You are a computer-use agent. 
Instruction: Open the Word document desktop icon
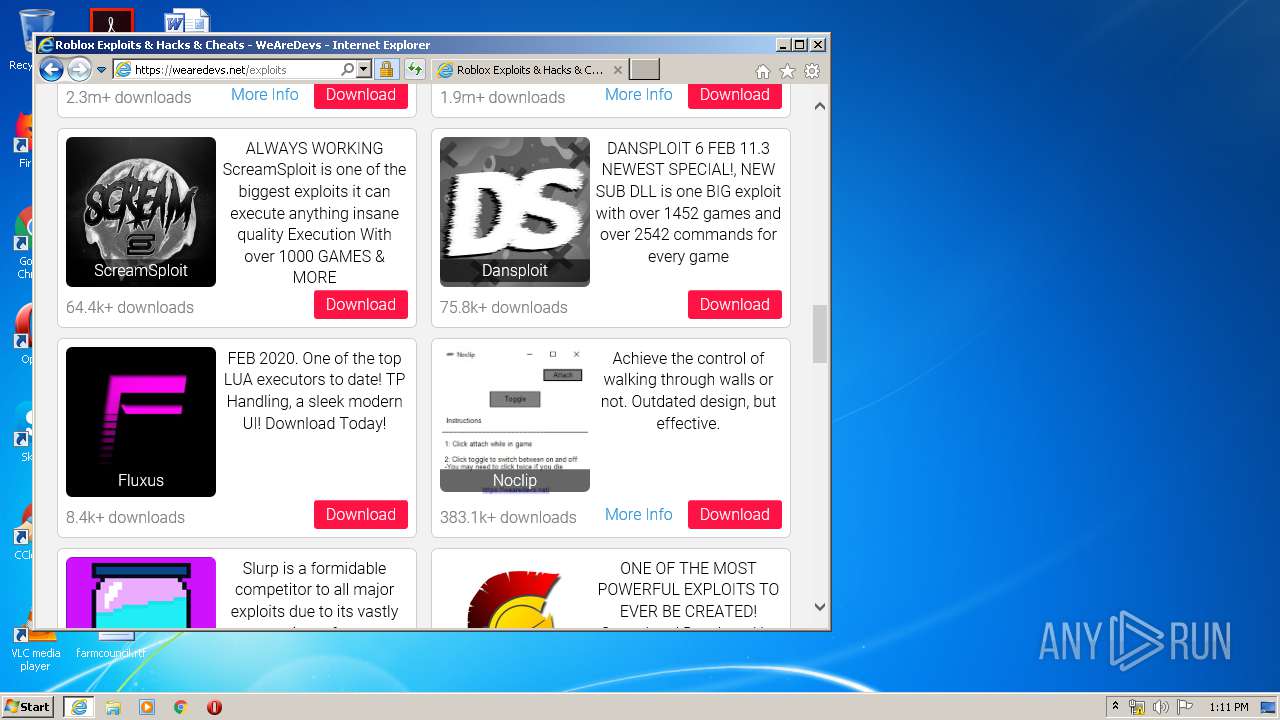[x=186, y=21]
